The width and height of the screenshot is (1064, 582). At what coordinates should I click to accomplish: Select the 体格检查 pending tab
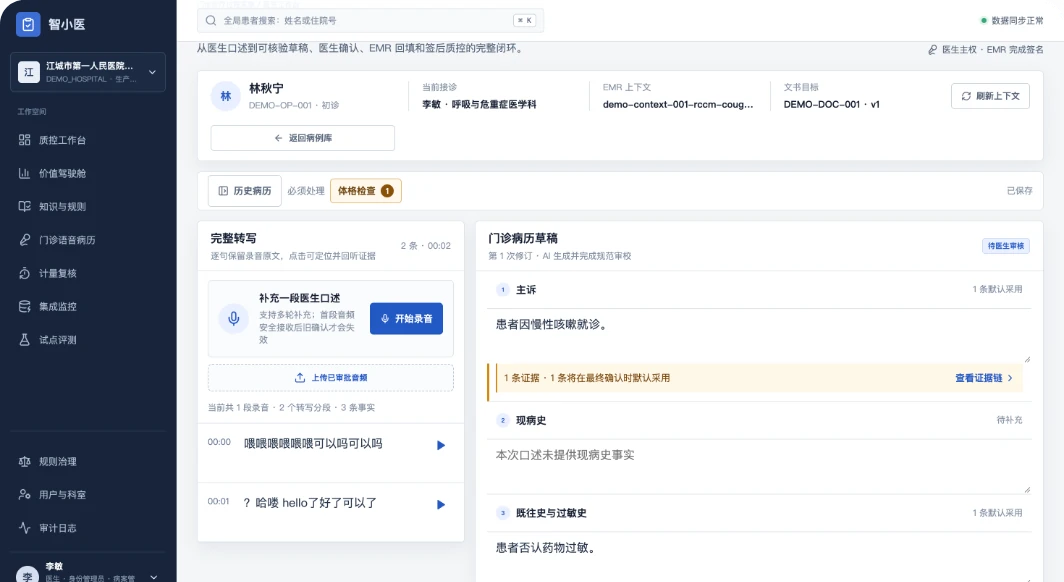[x=366, y=191]
